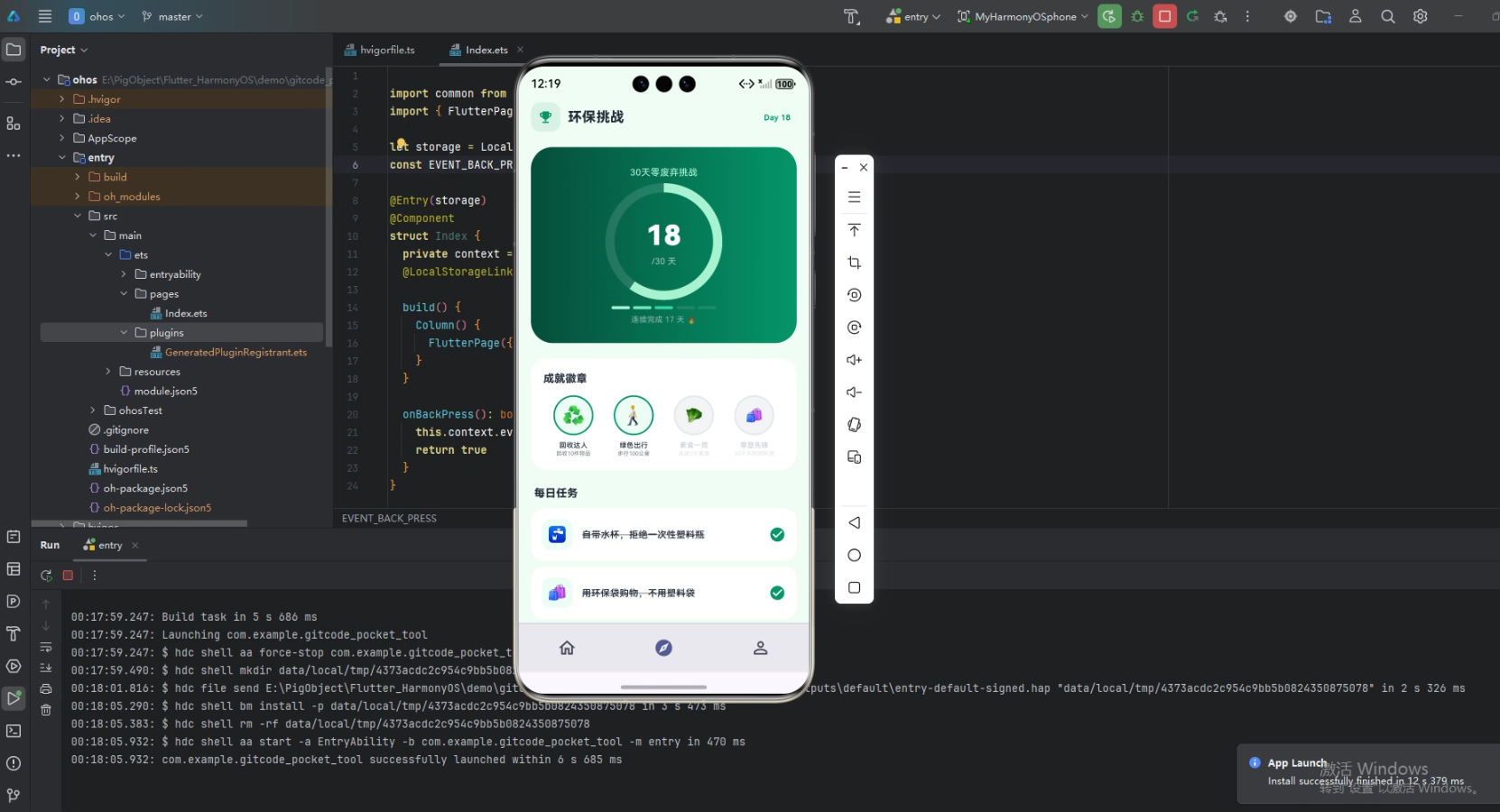Screen dimensions: 1500x812
Task: Take a screenshot with previewer crop icon
Action: point(854,263)
